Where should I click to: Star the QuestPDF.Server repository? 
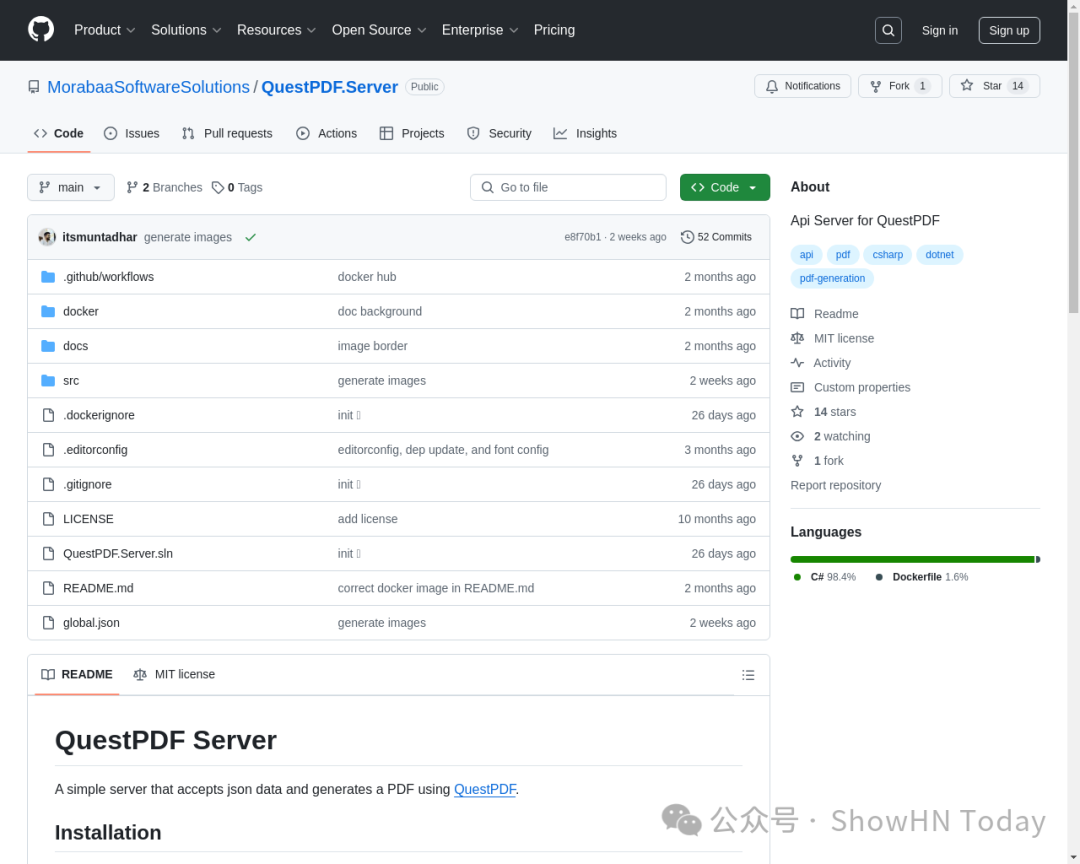pos(994,86)
